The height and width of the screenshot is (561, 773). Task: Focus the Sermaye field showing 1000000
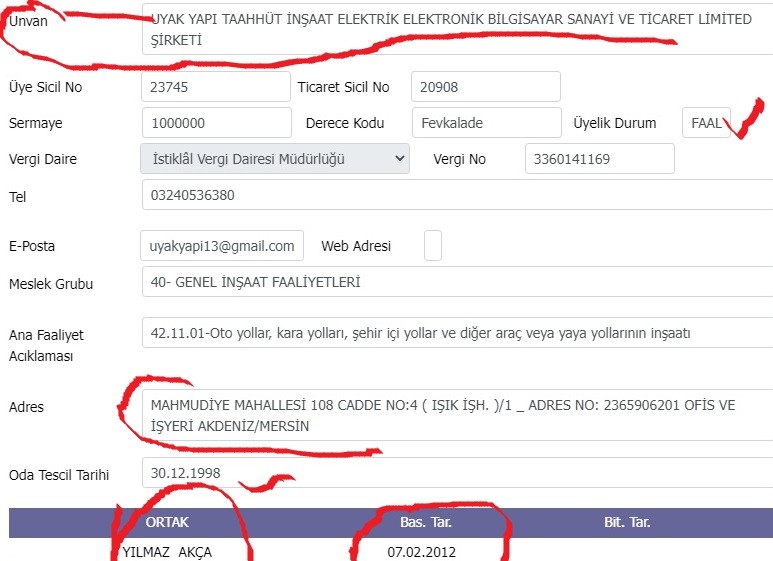(x=217, y=123)
